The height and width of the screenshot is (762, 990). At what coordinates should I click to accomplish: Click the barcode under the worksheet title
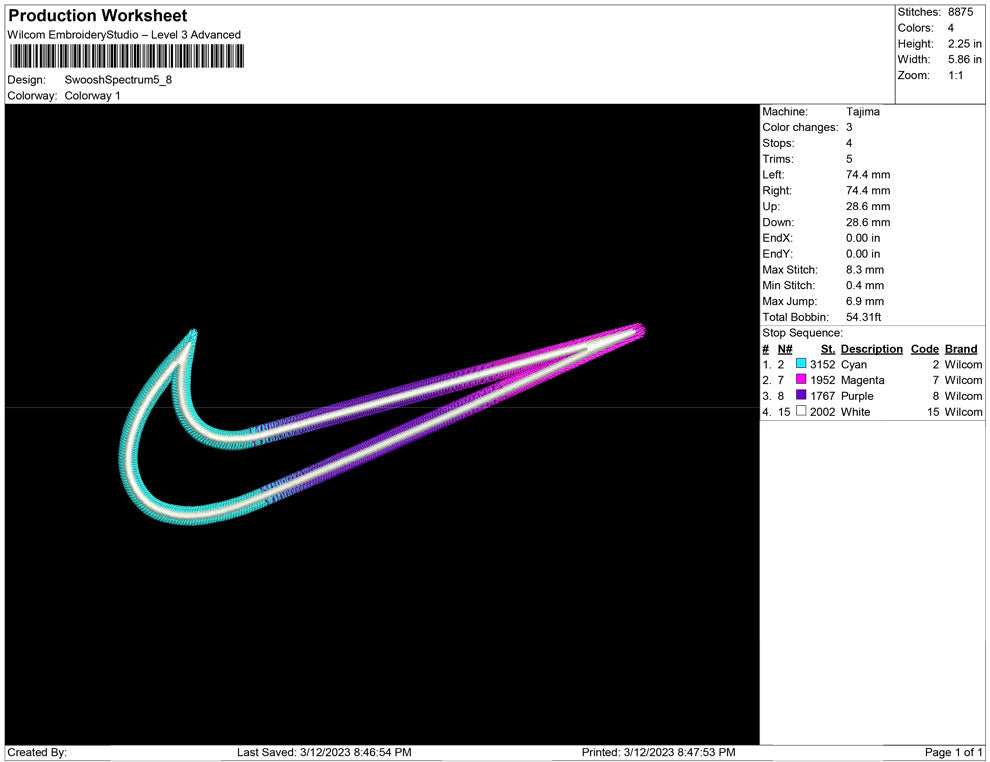[x=125, y=55]
